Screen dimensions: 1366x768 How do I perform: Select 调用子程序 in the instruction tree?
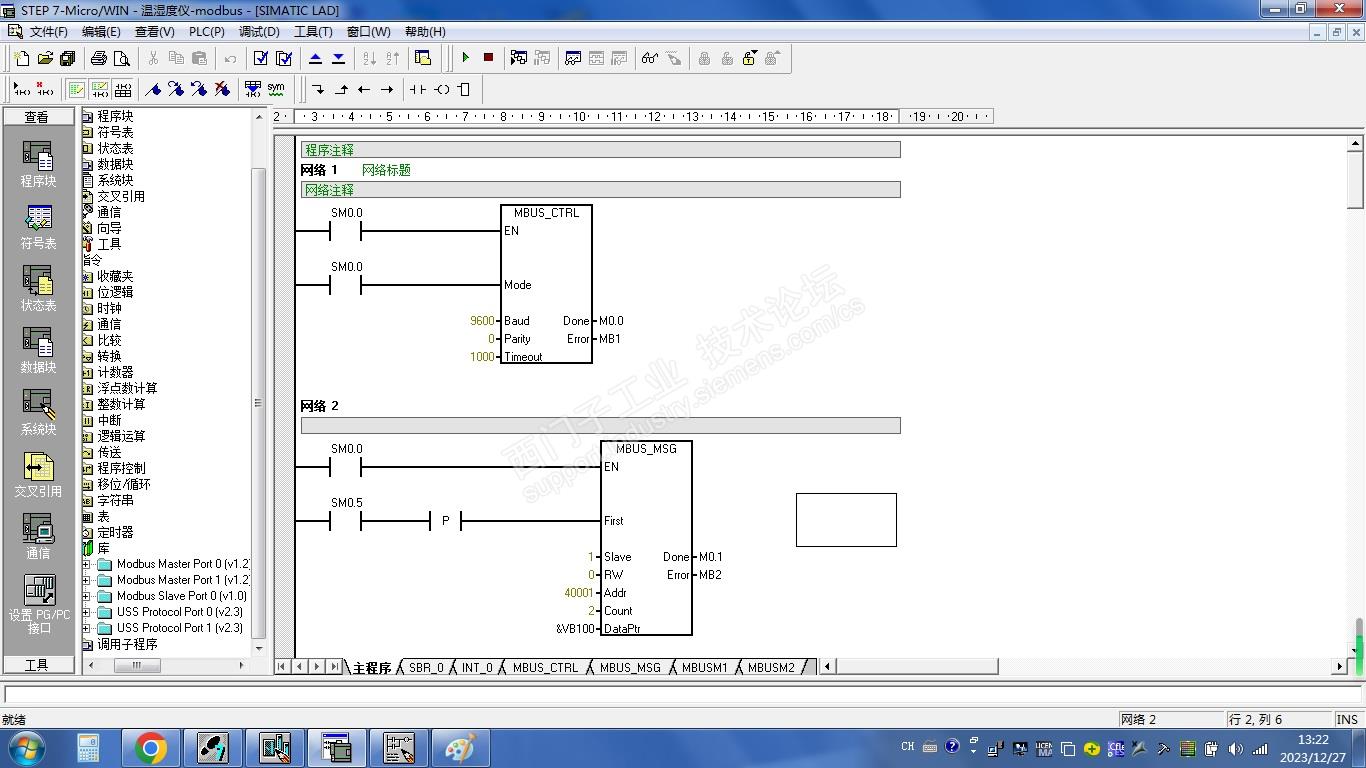pos(127,644)
